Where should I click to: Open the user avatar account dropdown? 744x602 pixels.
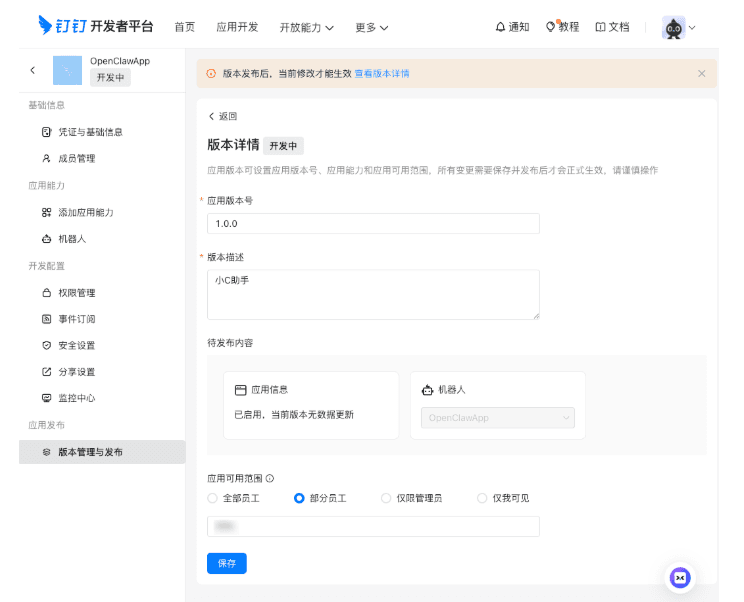coord(679,27)
